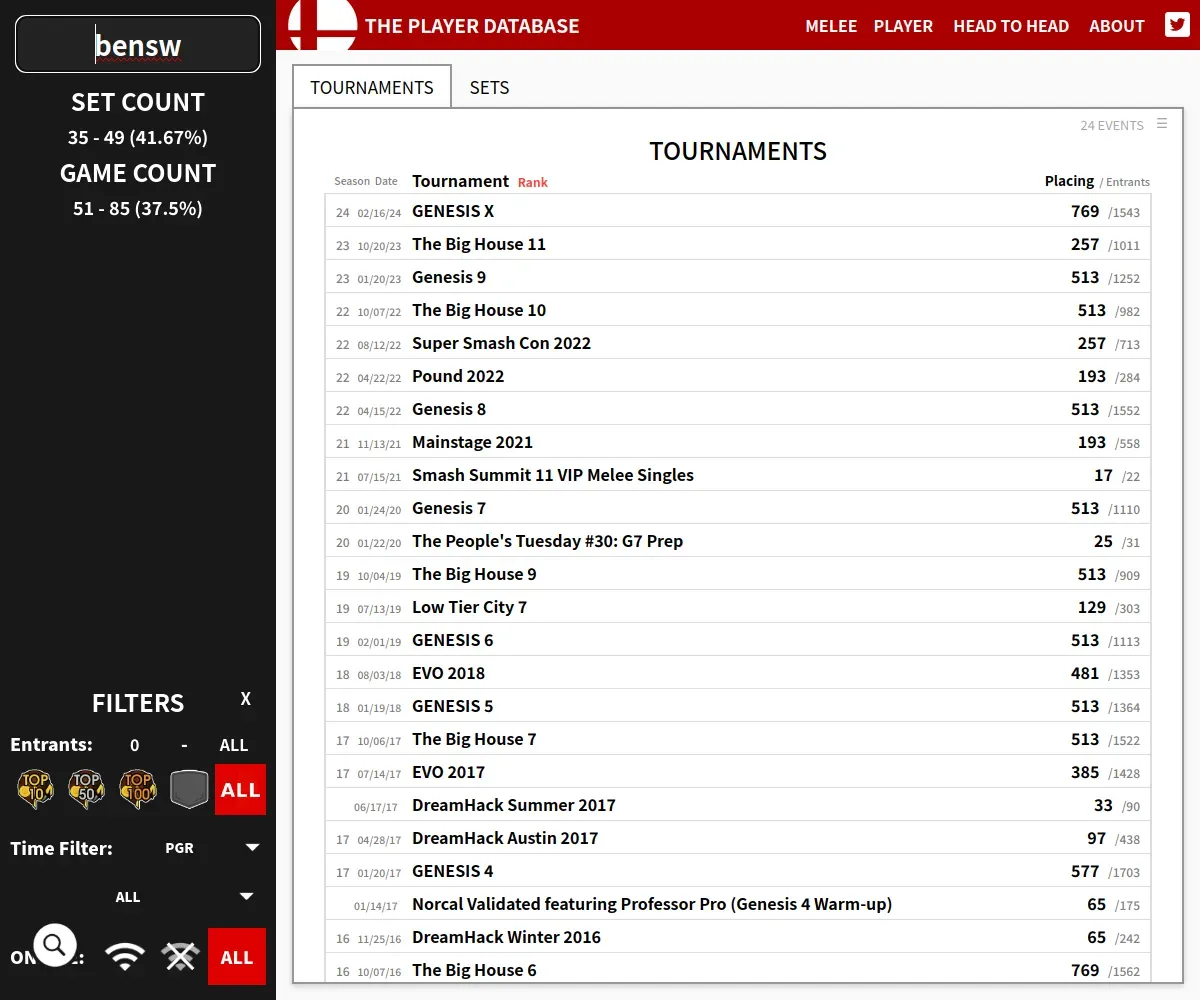1200x1000 pixels.
Task: Sort by the Date column header
Action: click(386, 181)
